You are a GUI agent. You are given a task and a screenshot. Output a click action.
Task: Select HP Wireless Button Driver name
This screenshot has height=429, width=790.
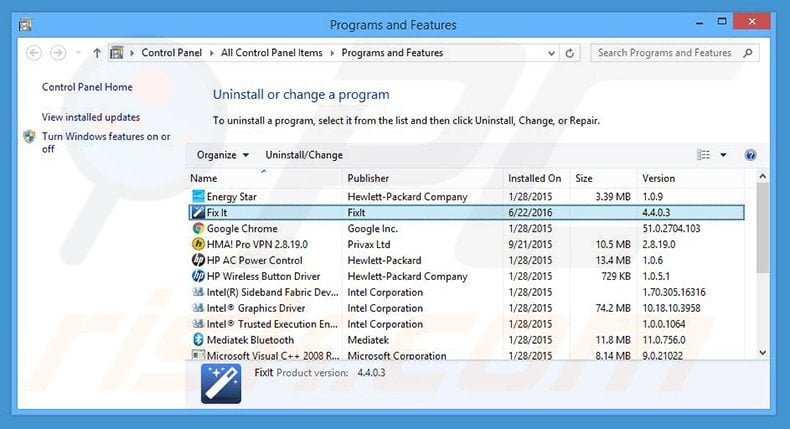pos(264,276)
